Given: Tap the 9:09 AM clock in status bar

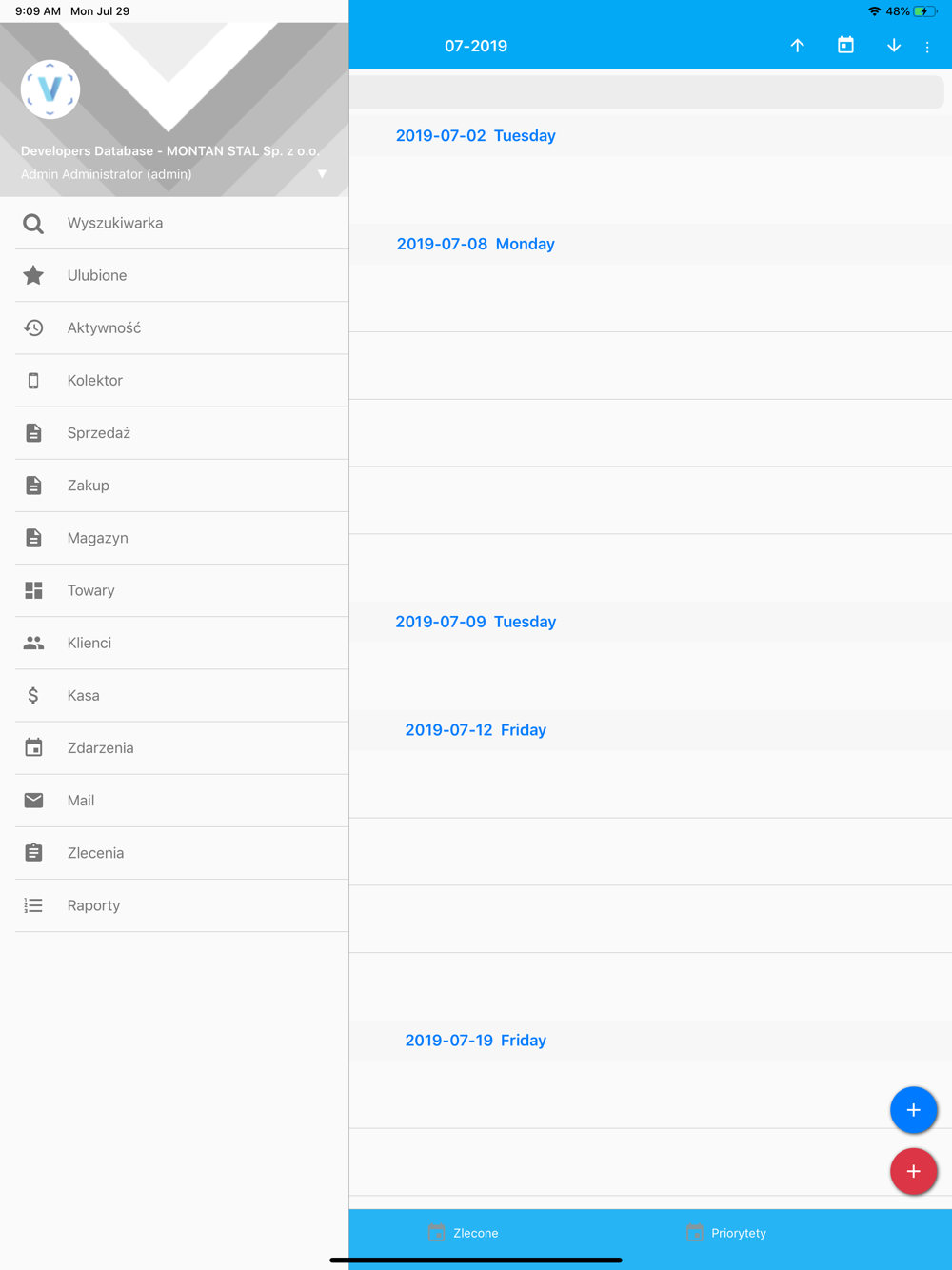Looking at the screenshot, I should point(38,11).
